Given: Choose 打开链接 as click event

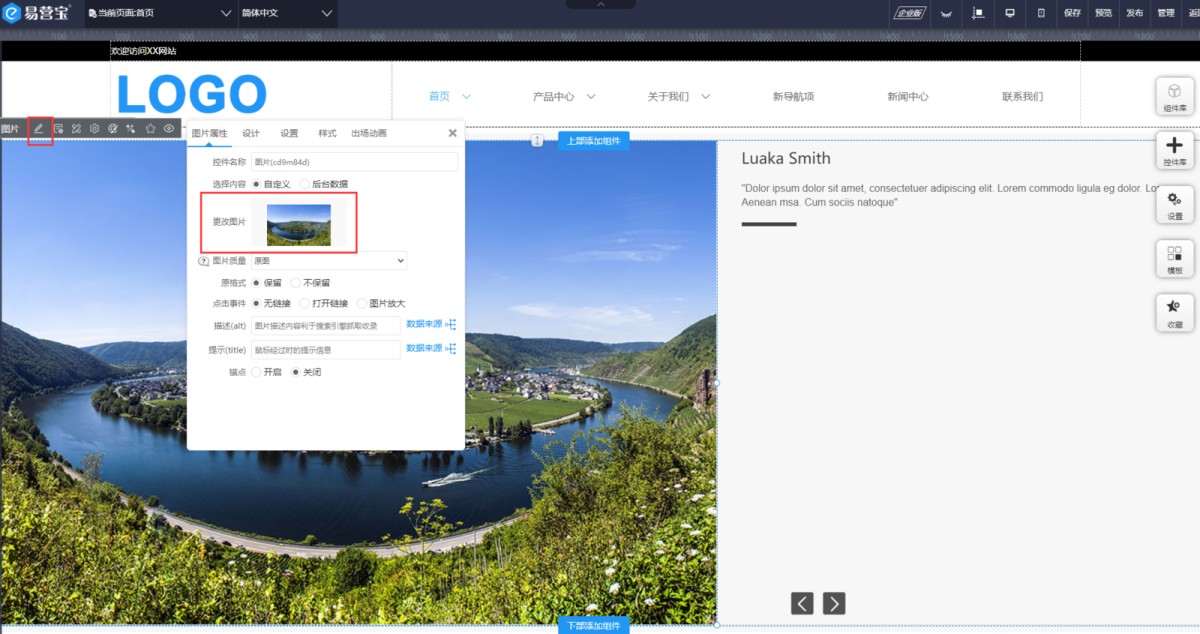Looking at the screenshot, I should pyautogui.click(x=305, y=303).
